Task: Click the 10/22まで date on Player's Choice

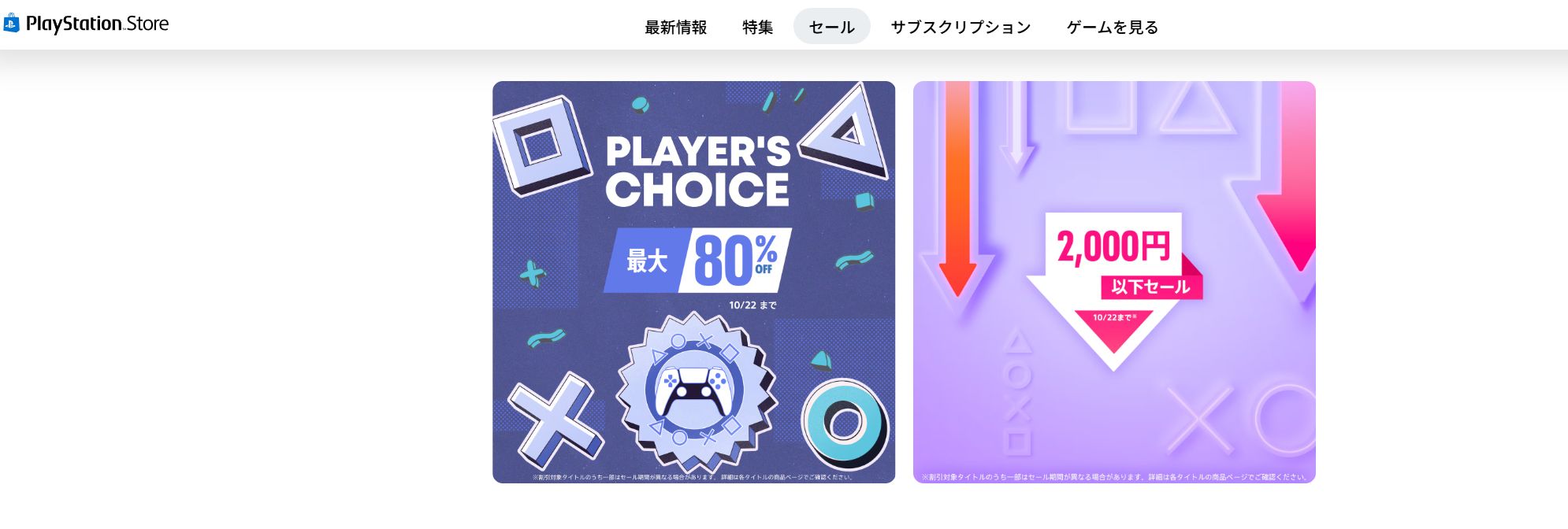Action: point(752,305)
